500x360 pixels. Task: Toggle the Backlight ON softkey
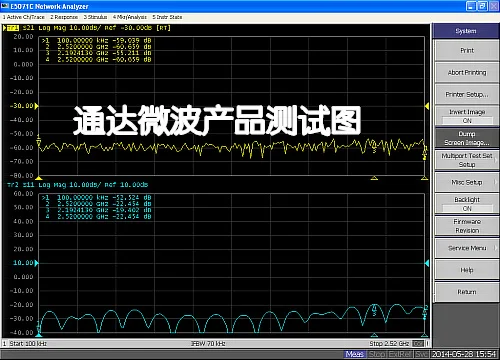(x=467, y=204)
